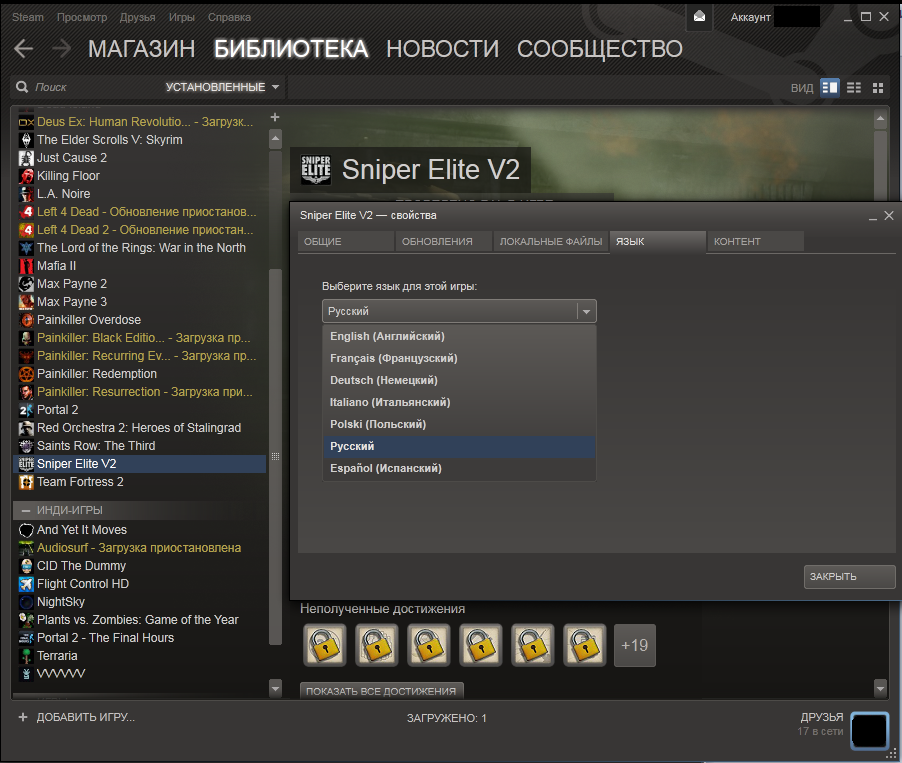902x763 pixels.
Task: Click the game details pane scrollbar down arrow
Action: pyautogui.click(x=880, y=688)
